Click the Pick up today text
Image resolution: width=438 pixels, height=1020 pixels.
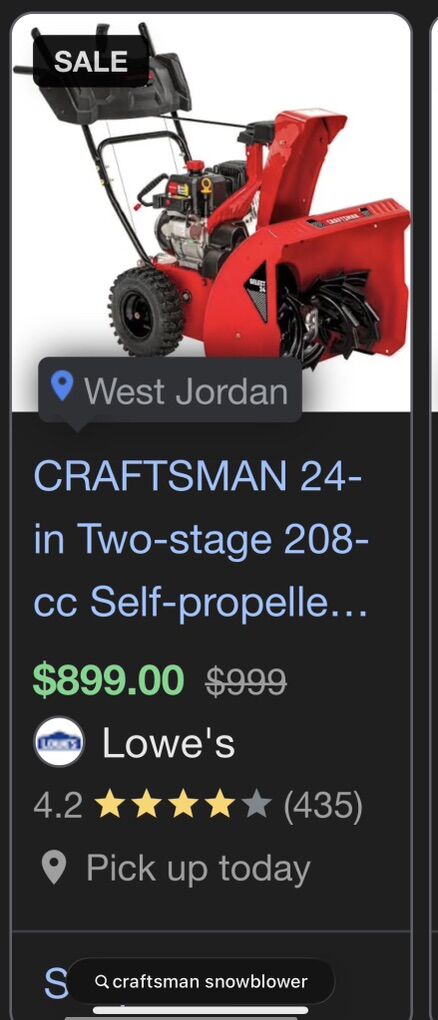(x=198, y=868)
